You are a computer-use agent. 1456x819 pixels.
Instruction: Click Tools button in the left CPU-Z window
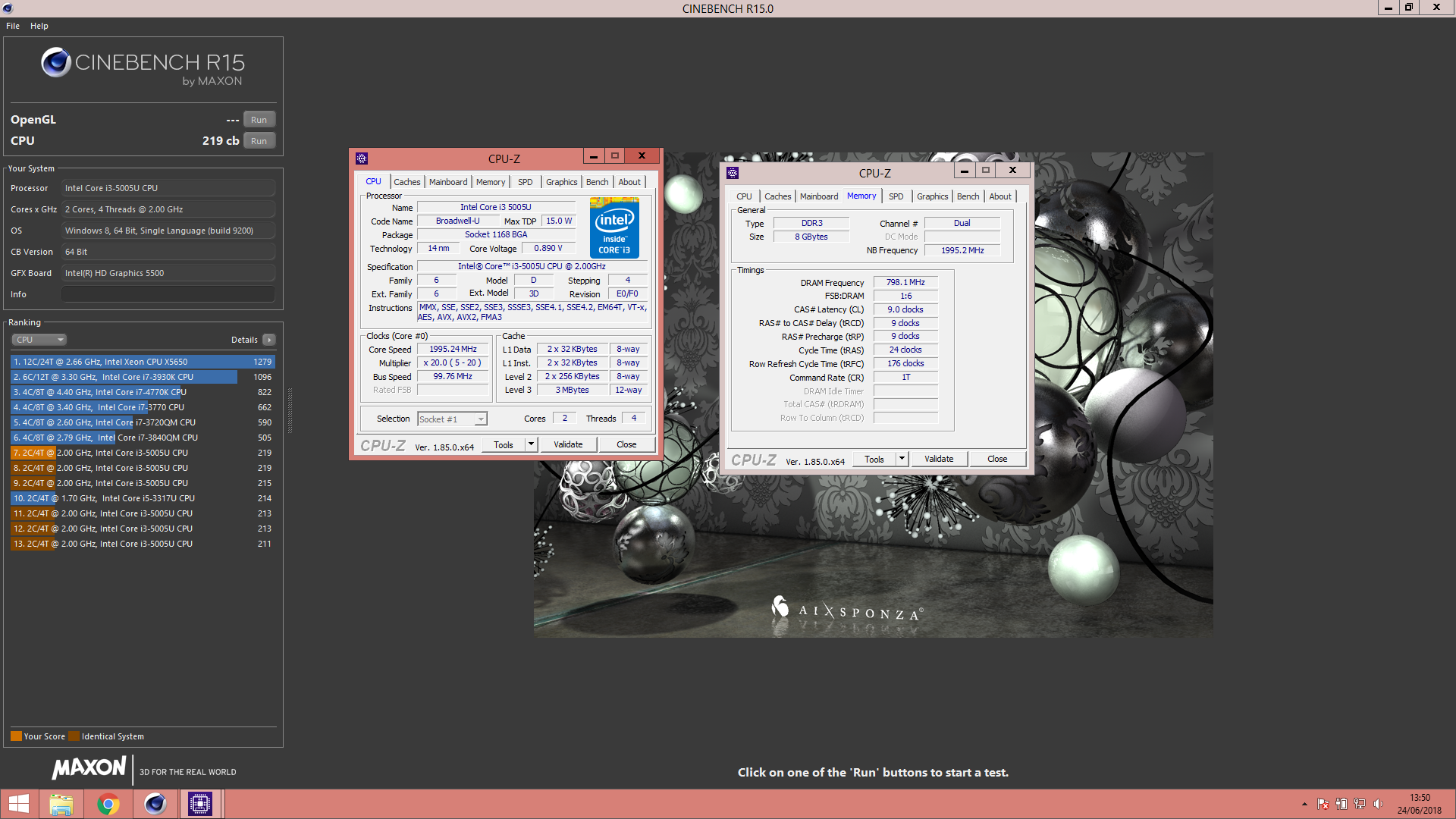pyautogui.click(x=504, y=444)
